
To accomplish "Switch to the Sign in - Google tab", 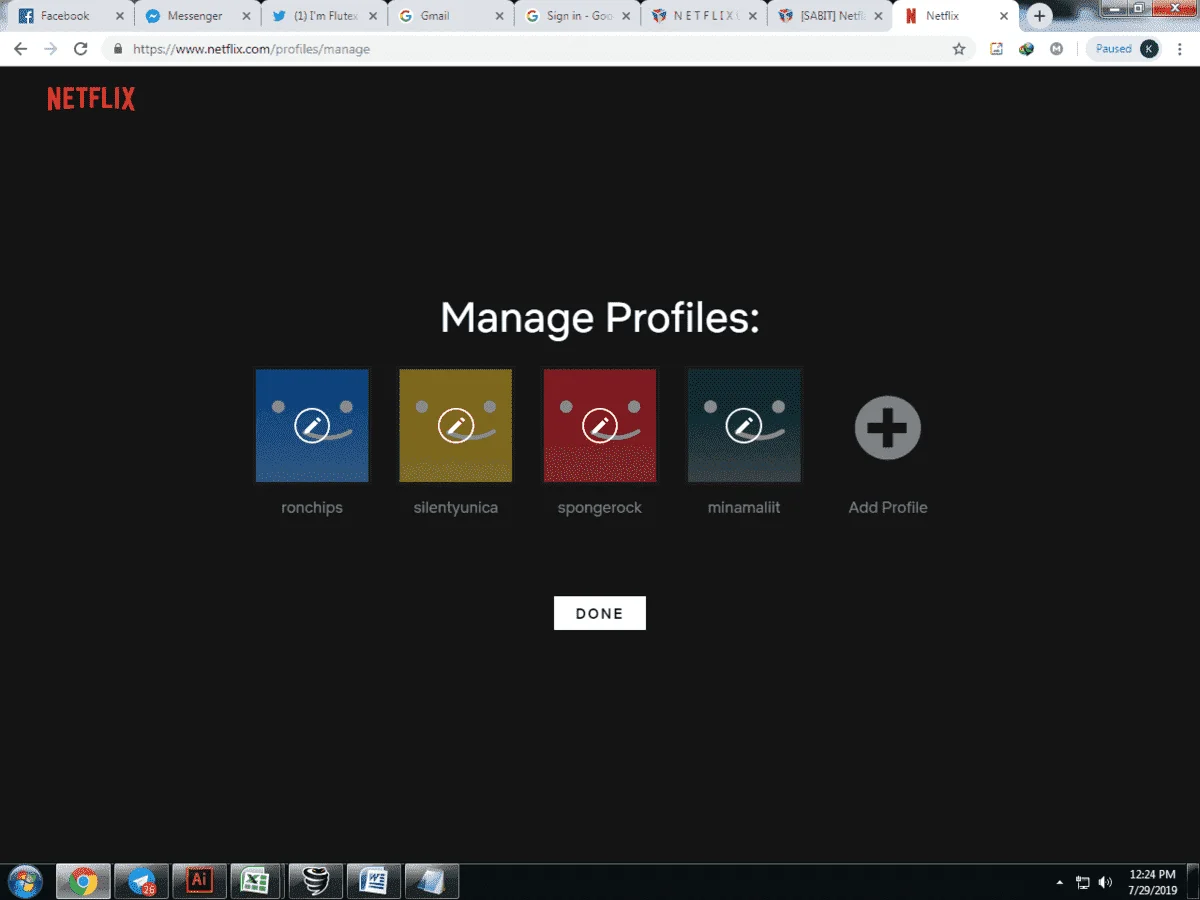I will (578, 16).
